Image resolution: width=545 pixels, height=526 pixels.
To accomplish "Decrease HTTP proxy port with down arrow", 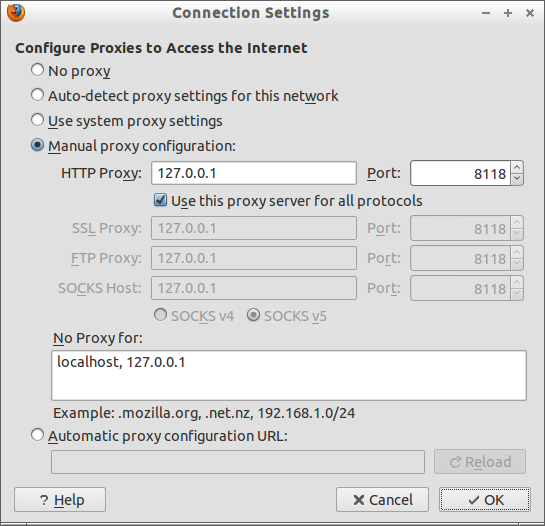I will (x=517, y=179).
